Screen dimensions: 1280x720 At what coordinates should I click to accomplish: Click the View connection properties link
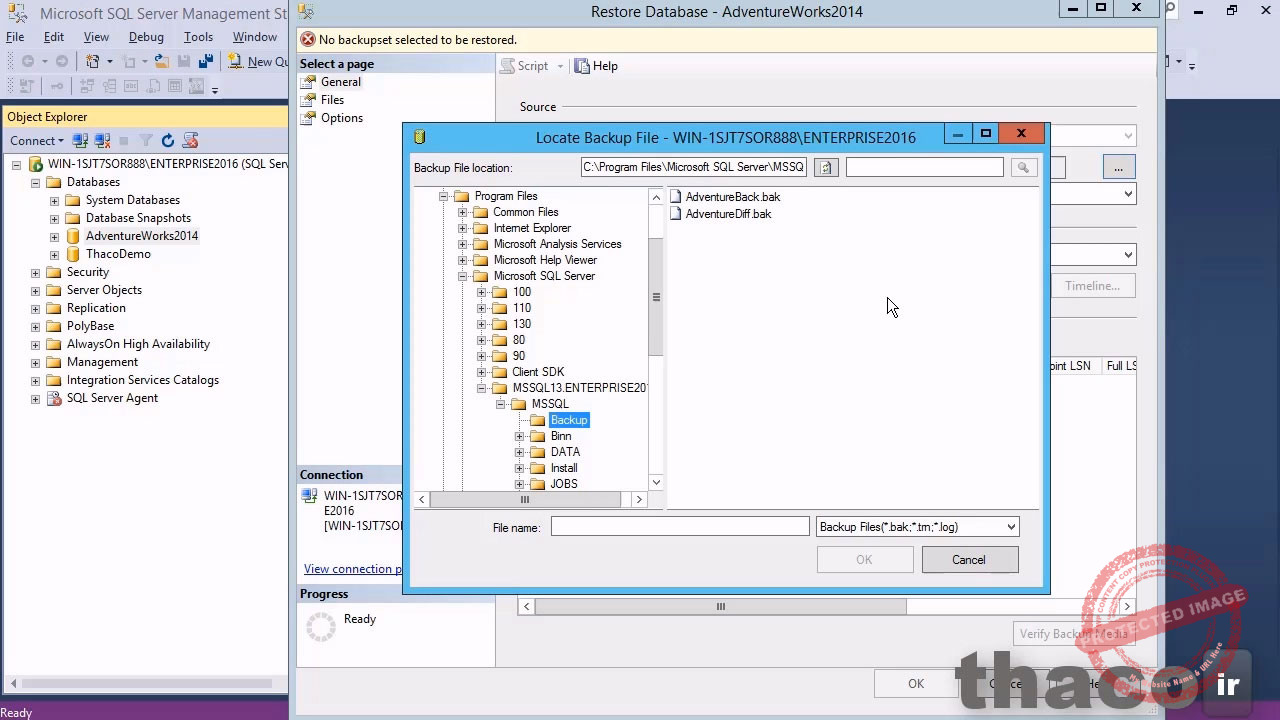(352, 568)
